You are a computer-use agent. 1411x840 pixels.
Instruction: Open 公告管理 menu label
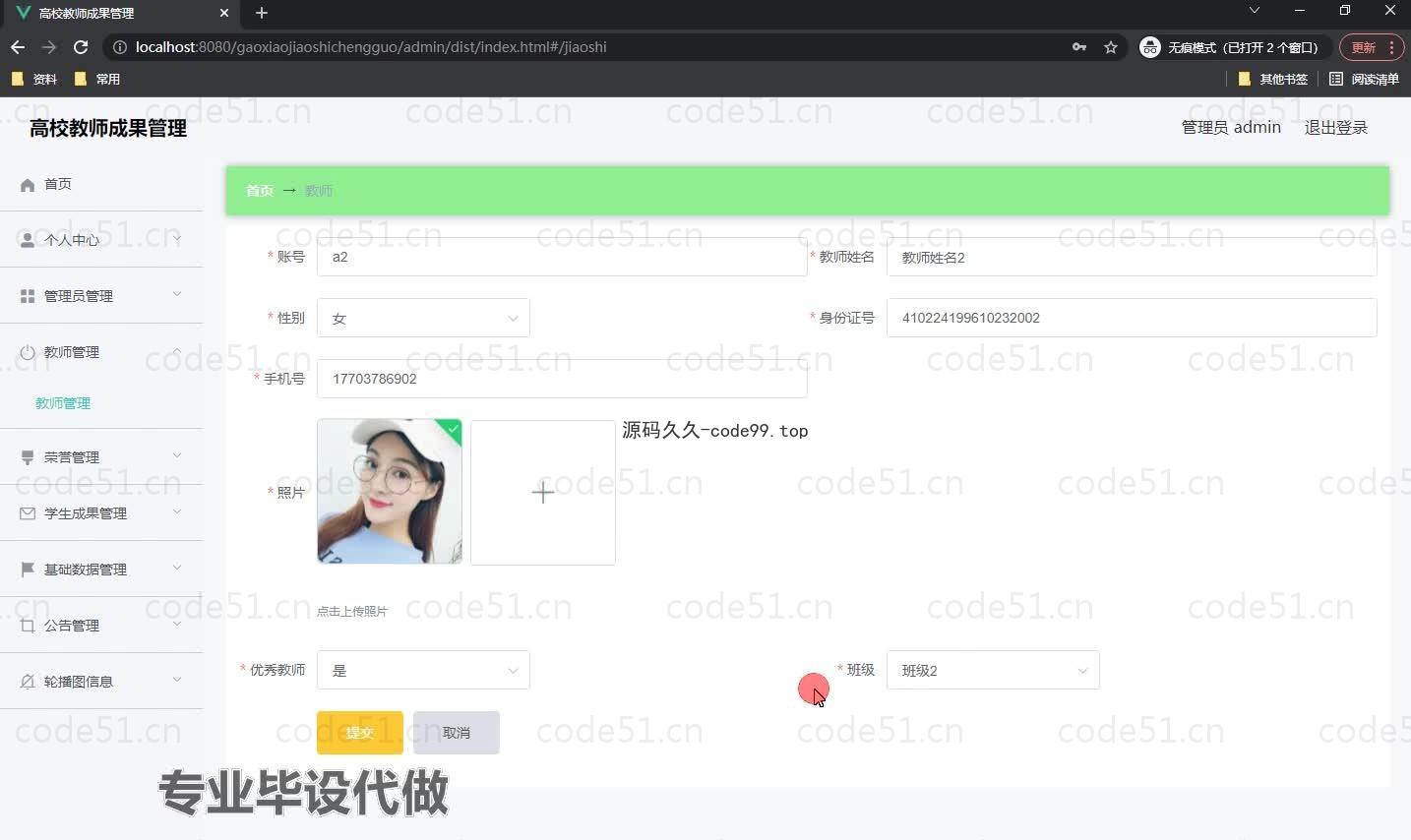72,626
